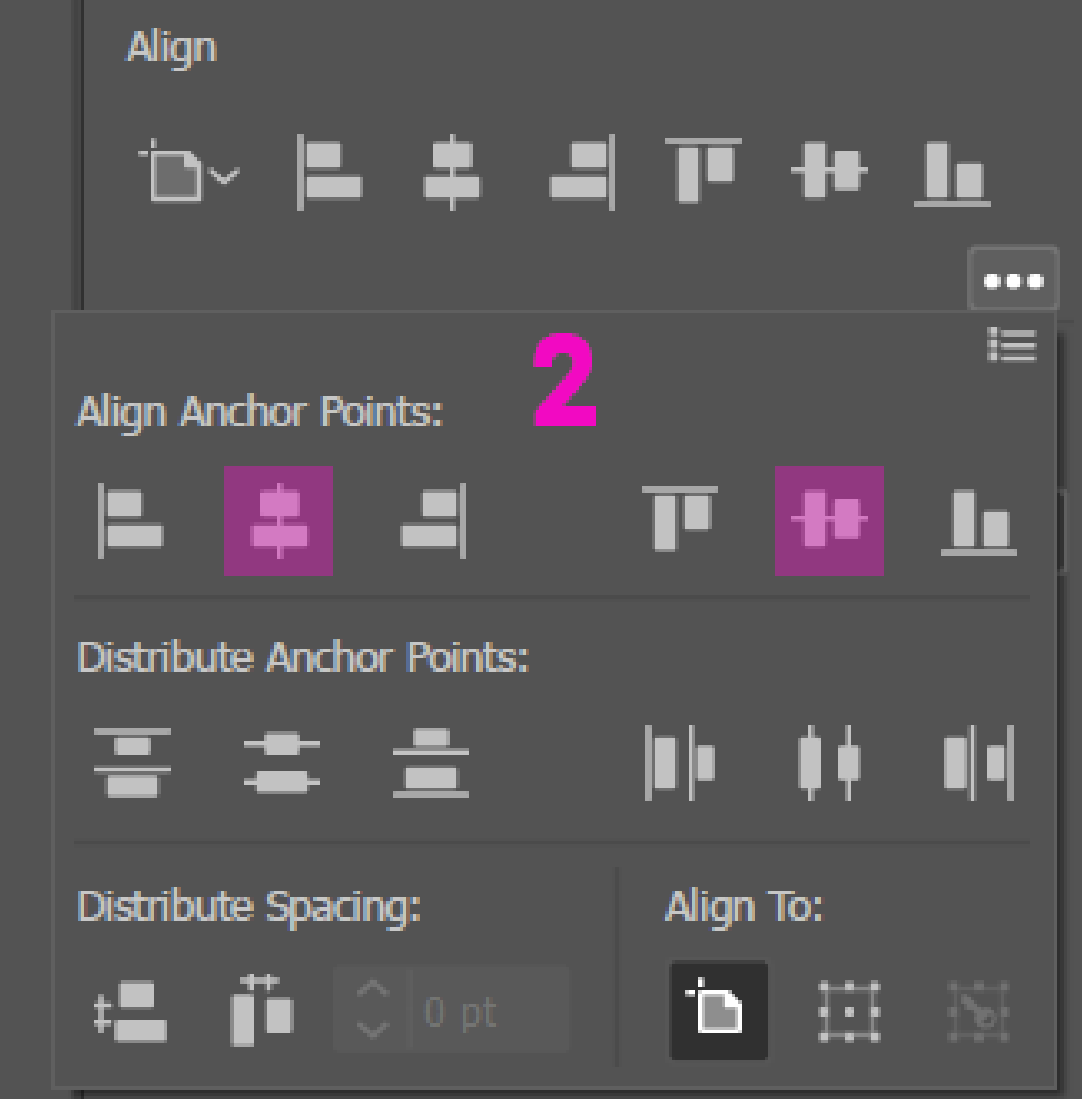Open the panel options list menu icon
Image resolution: width=1082 pixels, height=1099 pixels.
(x=1013, y=345)
